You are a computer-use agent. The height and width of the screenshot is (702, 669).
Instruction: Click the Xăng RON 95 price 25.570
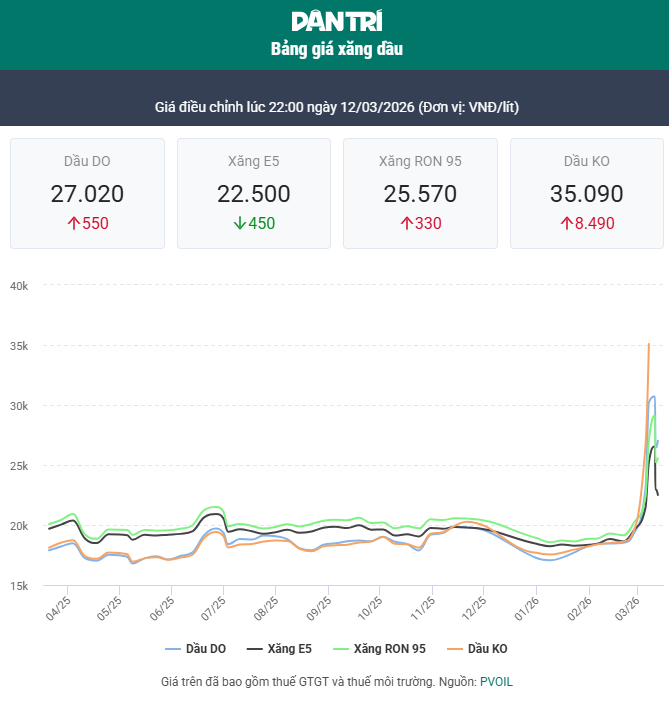pyautogui.click(x=420, y=194)
